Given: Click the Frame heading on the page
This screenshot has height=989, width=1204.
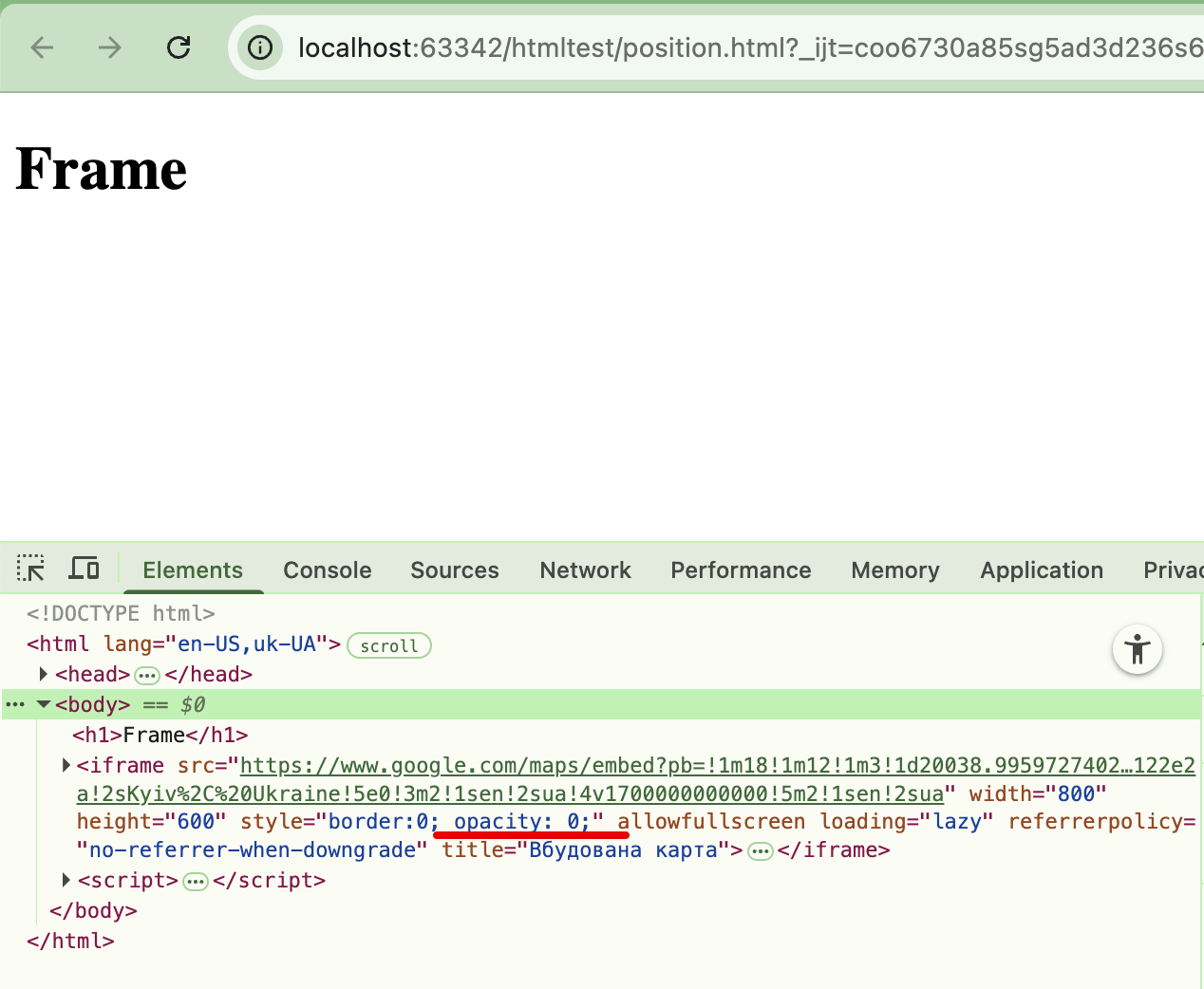Looking at the screenshot, I should [102, 169].
